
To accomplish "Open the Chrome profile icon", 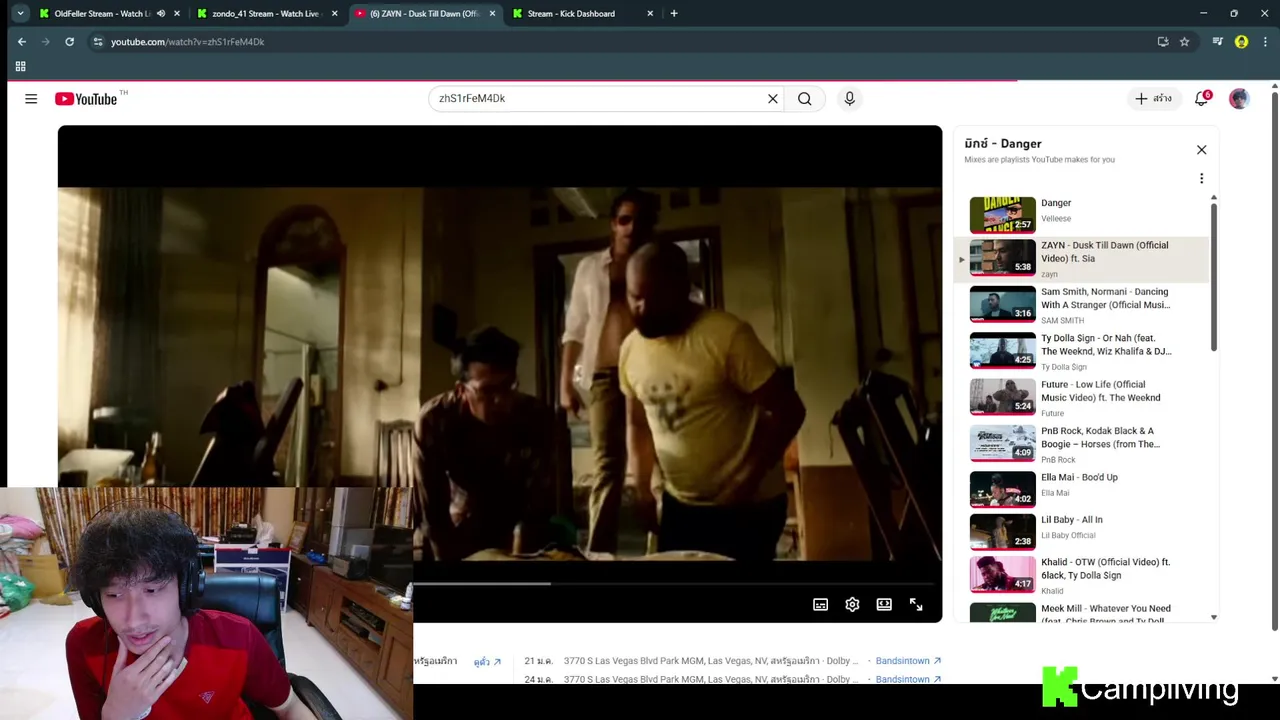I will 1241,42.
